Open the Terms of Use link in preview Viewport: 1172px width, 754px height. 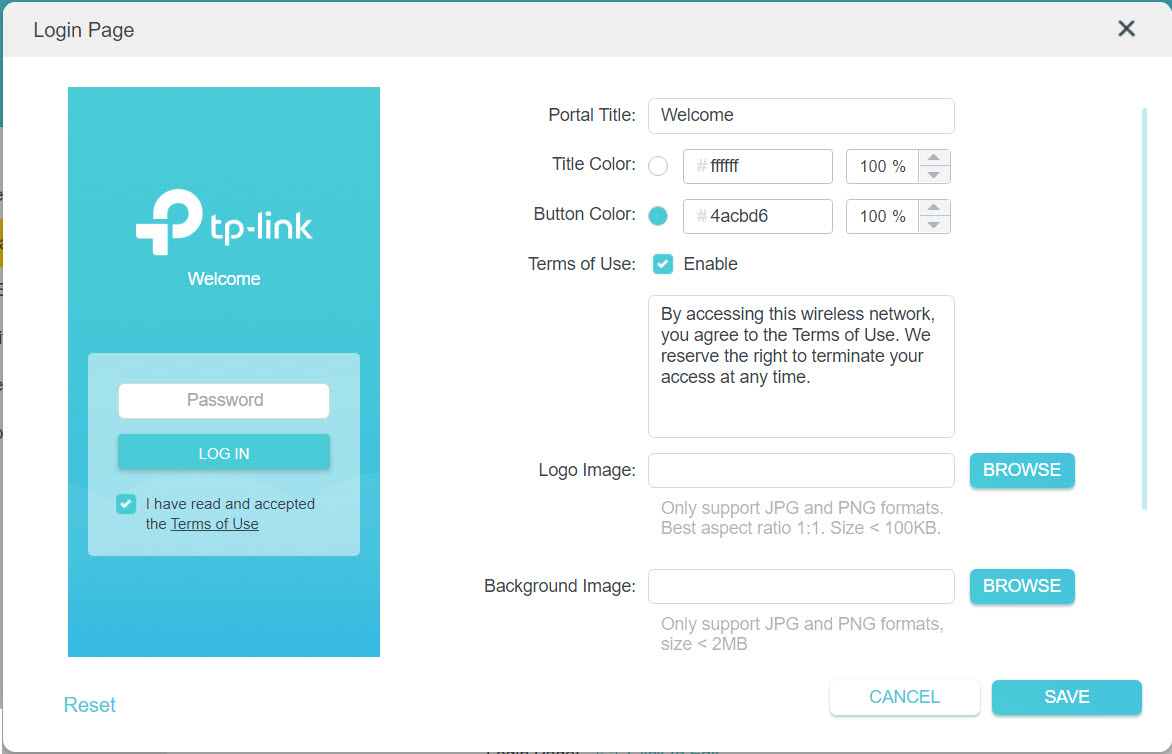[x=215, y=524]
